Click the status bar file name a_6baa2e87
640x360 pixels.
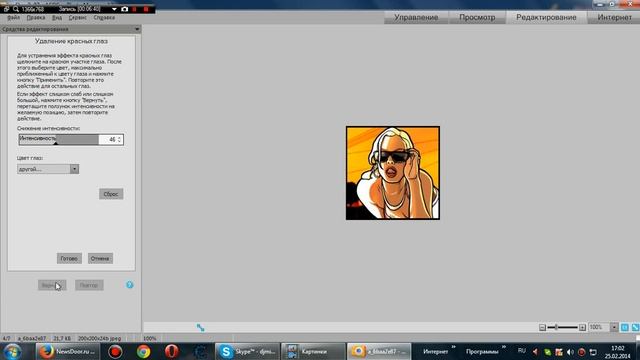pos(32,338)
